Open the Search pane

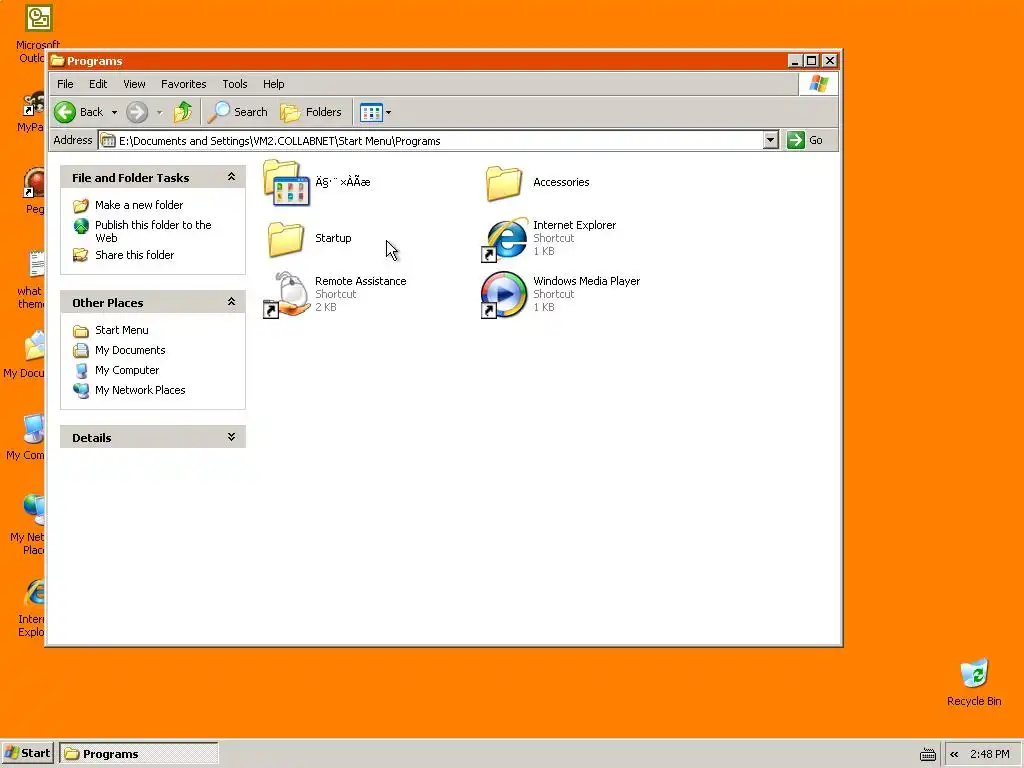pyautogui.click(x=238, y=112)
